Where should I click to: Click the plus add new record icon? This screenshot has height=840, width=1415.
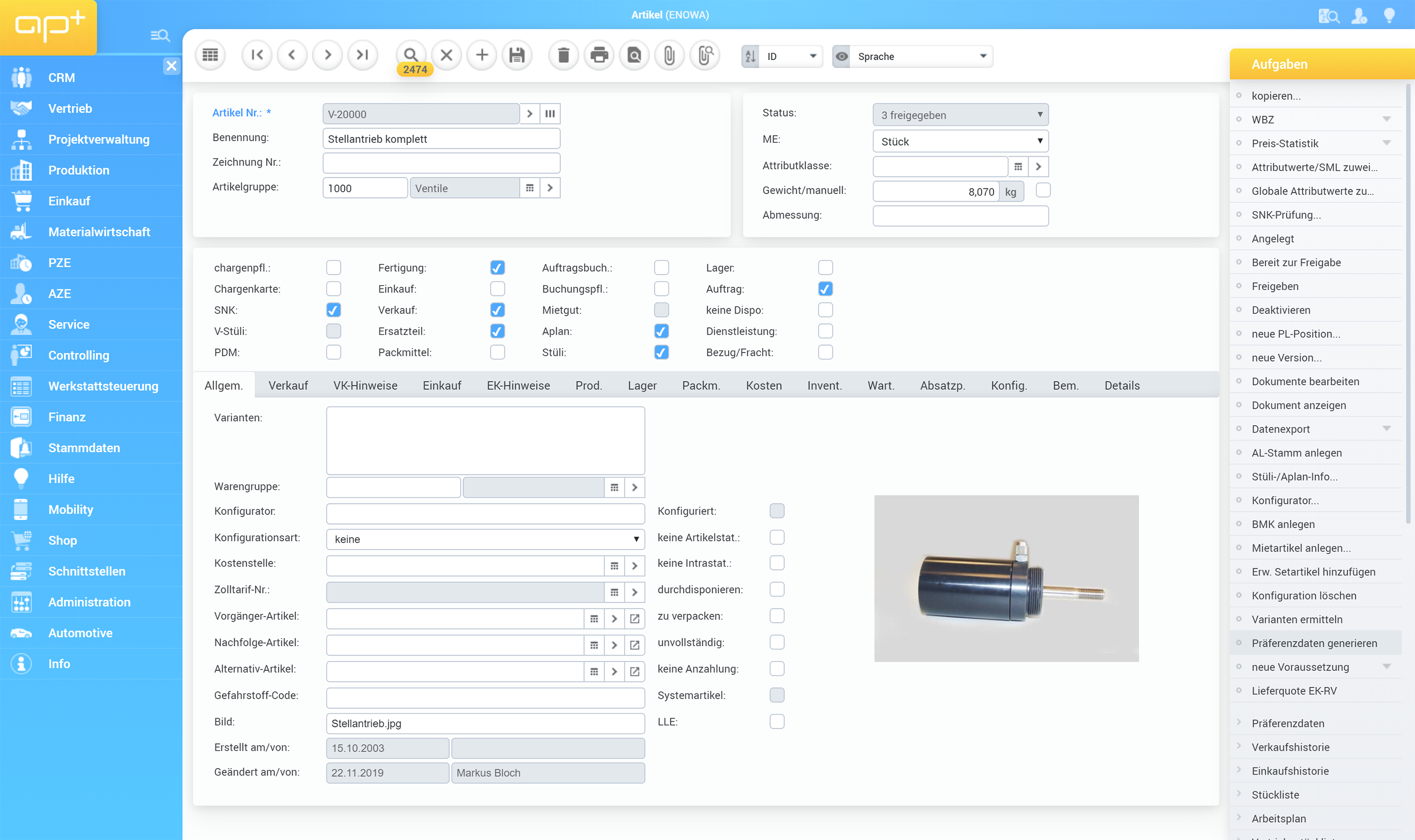point(482,55)
